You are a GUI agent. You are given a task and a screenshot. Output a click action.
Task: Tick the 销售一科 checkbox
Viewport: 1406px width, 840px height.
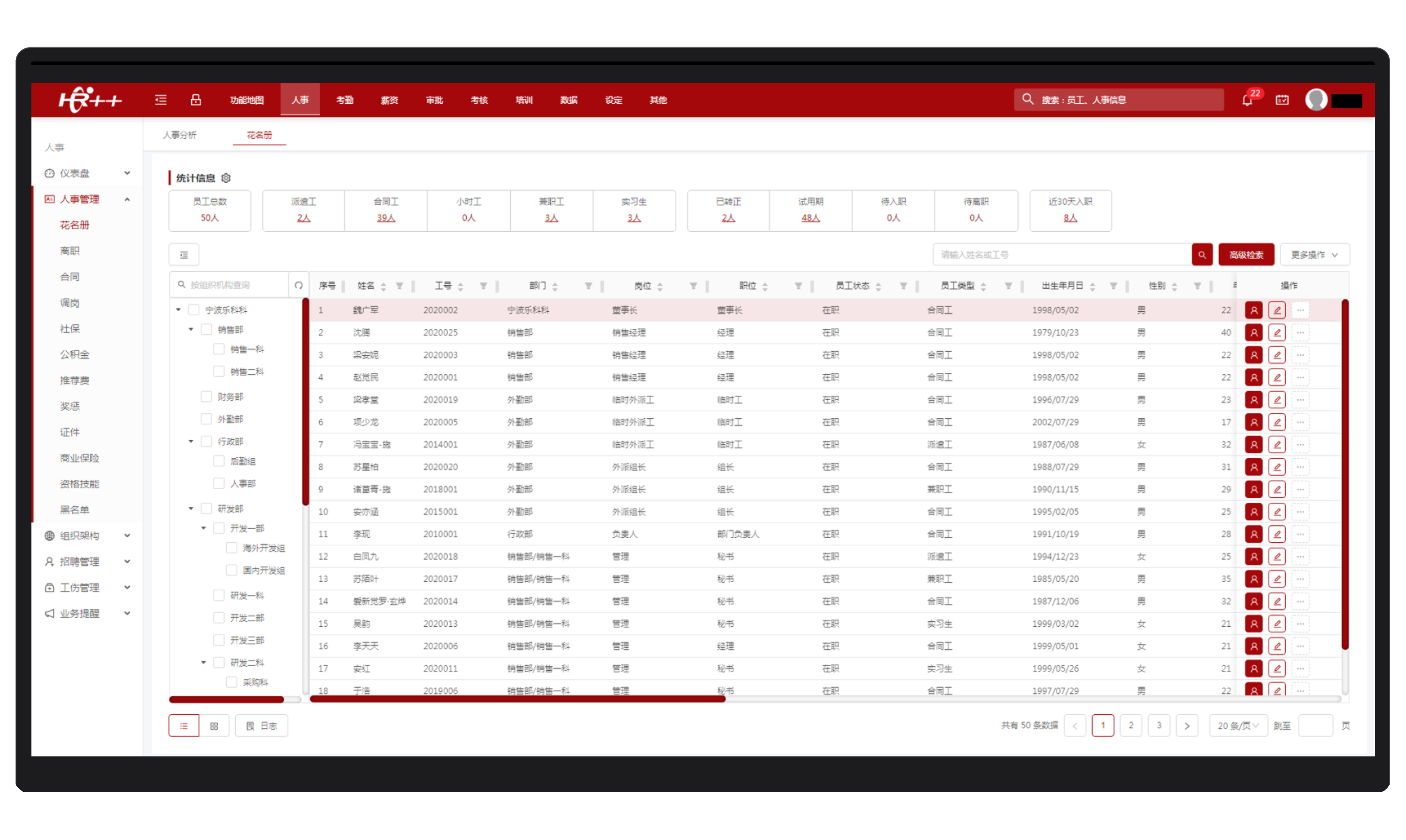[218, 349]
